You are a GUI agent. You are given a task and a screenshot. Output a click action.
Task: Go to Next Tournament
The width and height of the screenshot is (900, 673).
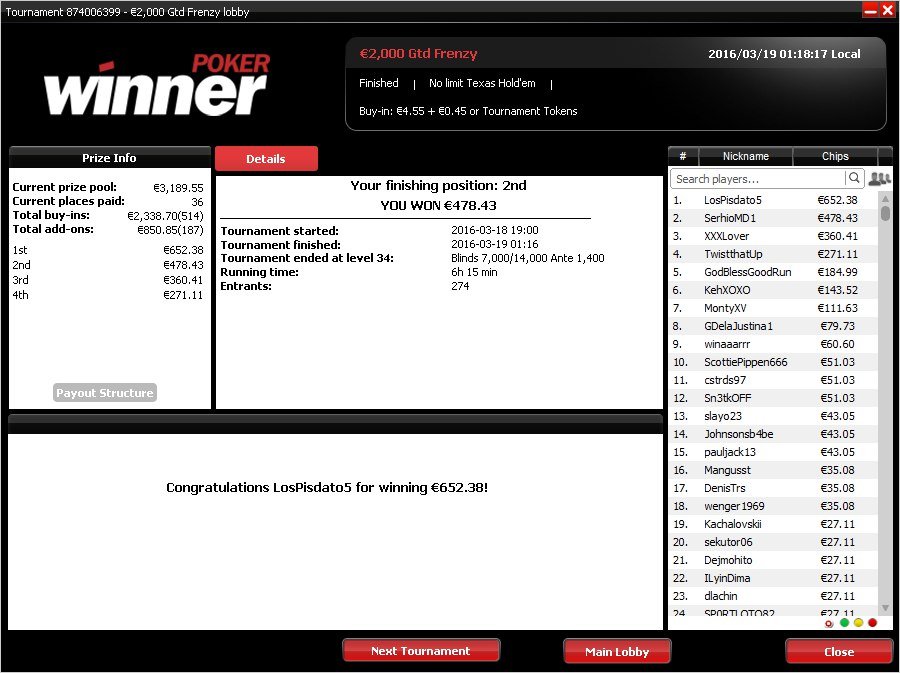coord(421,651)
